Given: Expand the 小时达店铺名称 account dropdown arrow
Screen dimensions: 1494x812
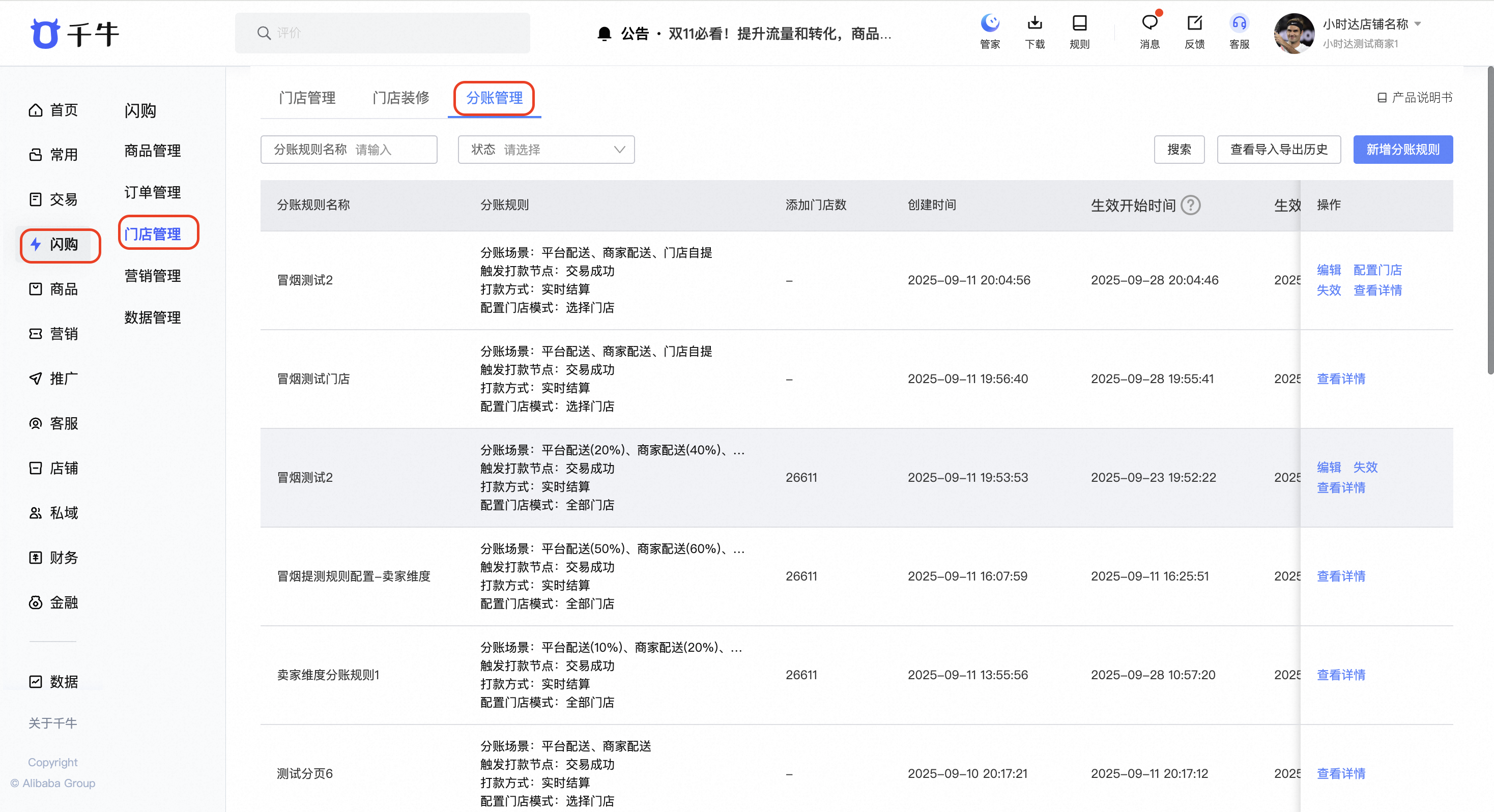Looking at the screenshot, I should pos(1418,24).
